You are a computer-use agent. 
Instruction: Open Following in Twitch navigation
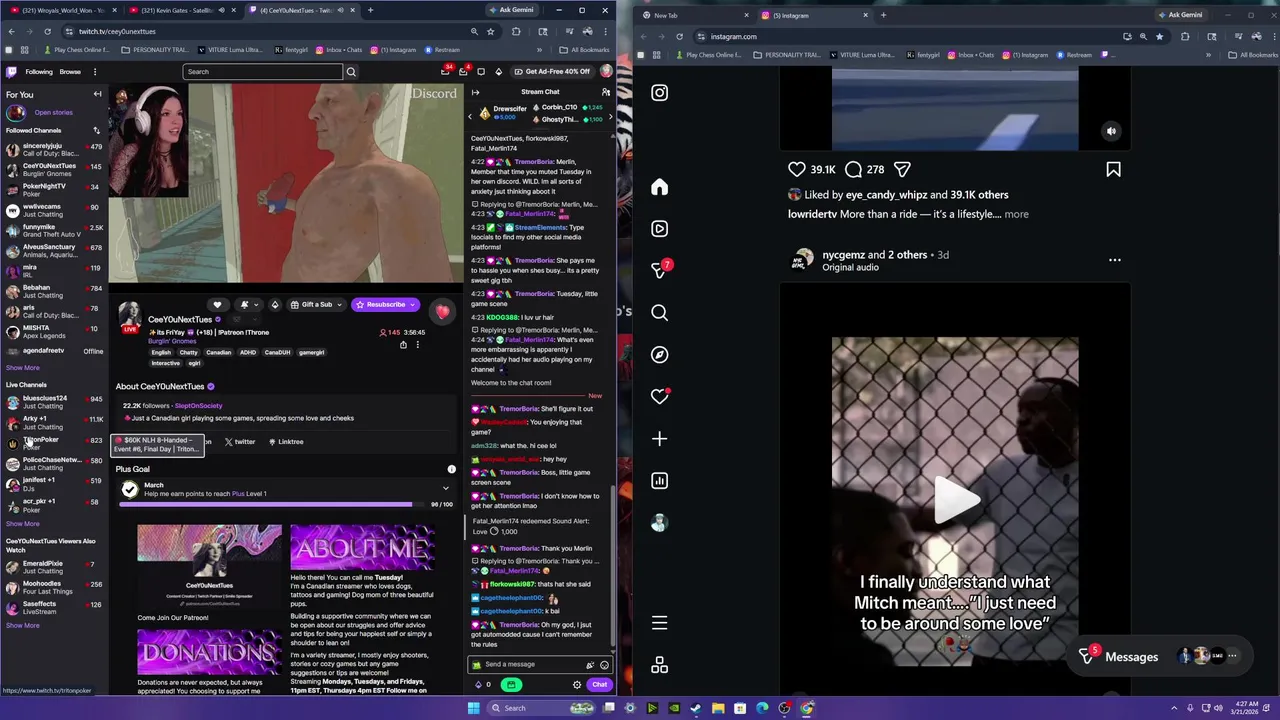point(39,72)
